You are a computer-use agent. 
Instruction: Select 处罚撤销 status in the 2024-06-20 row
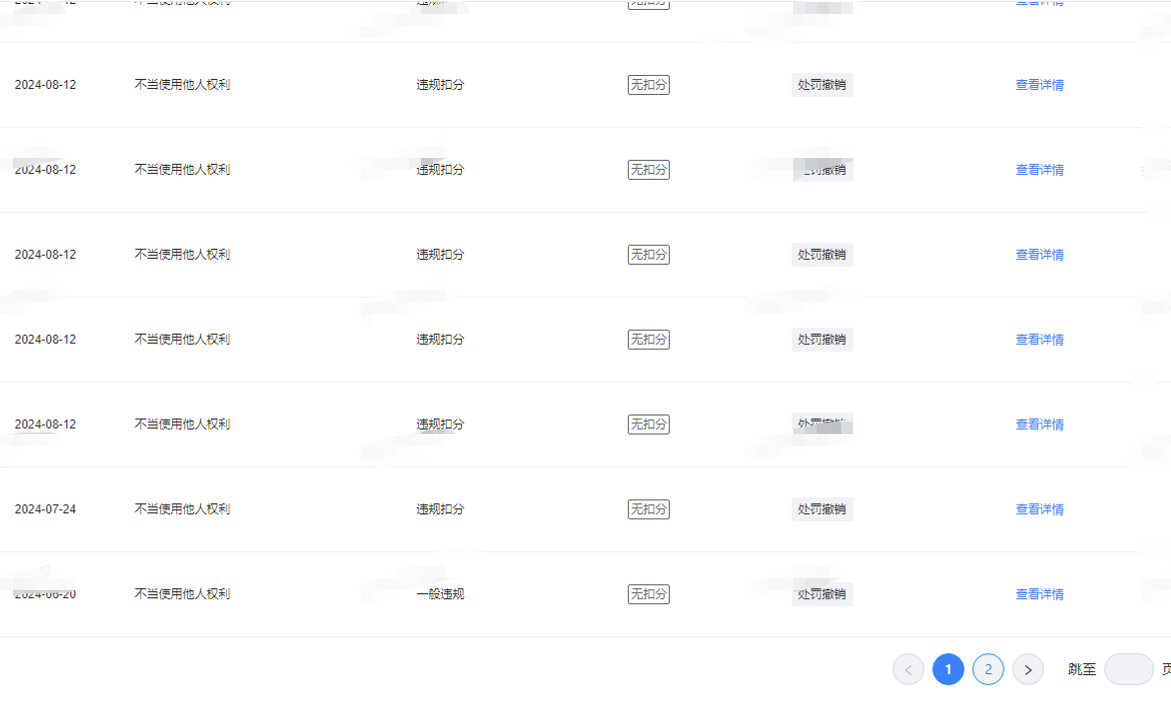tap(821, 595)
